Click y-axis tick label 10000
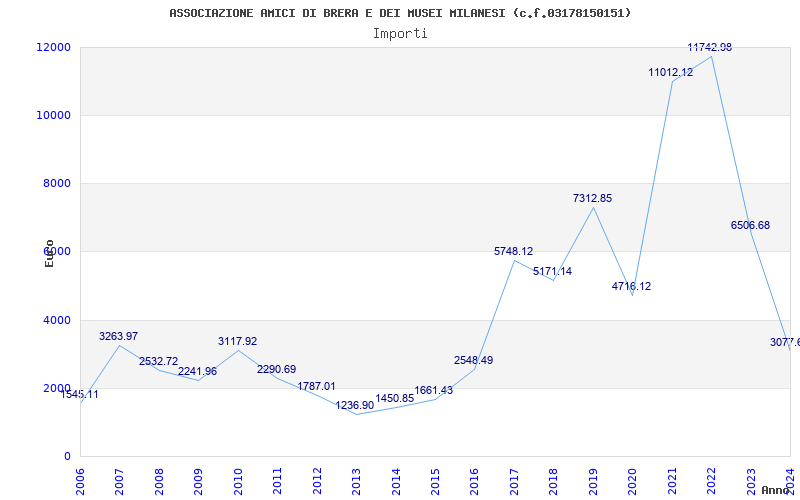 (x=54, y=115)
